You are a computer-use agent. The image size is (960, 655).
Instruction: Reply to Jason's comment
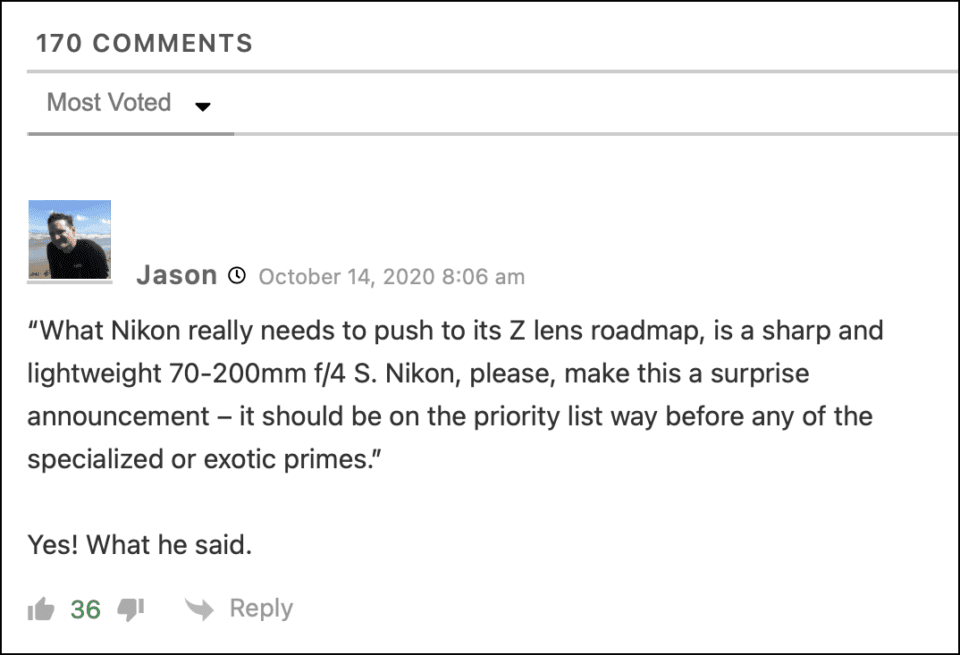pos(261,608)
